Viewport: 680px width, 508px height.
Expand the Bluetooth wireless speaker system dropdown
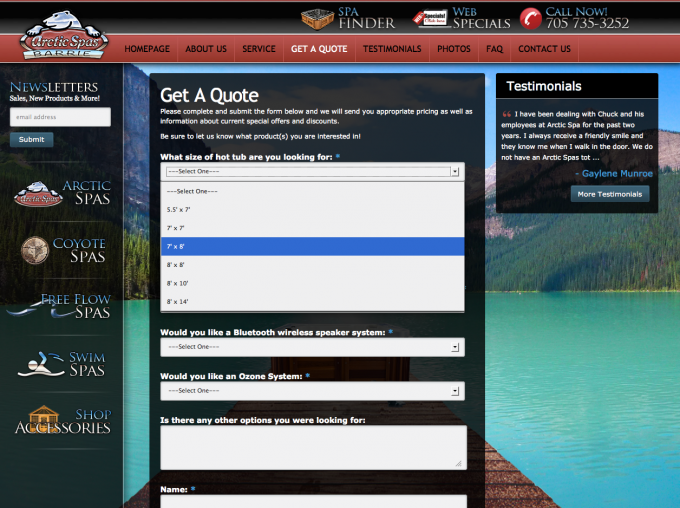(x=312, y=347)
